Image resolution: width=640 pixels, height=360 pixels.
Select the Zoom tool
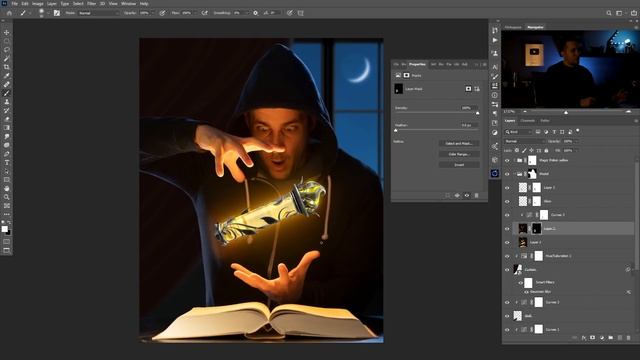(7, 197)
